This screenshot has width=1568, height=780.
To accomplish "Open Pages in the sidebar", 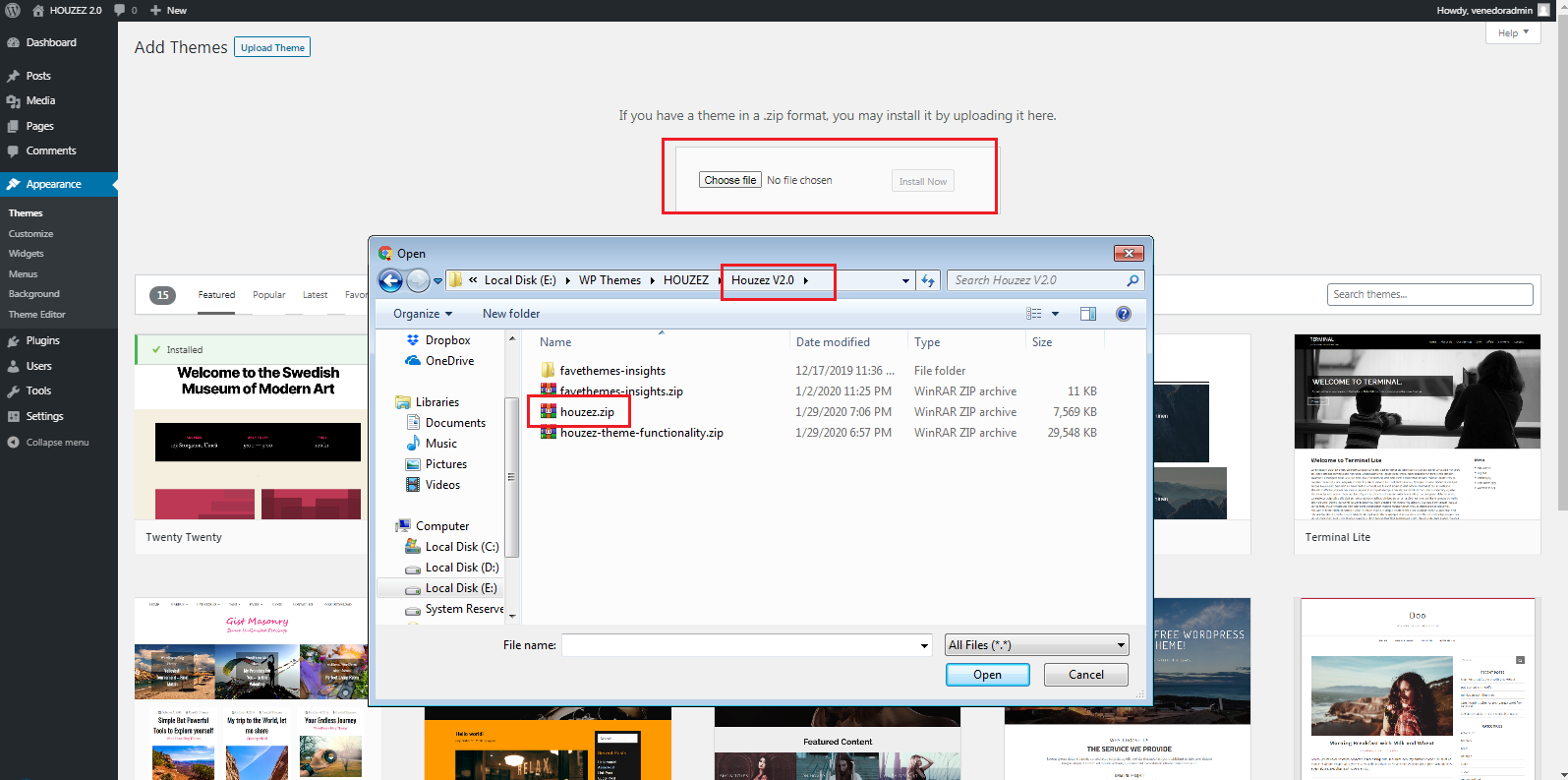I will click(39, 126).
